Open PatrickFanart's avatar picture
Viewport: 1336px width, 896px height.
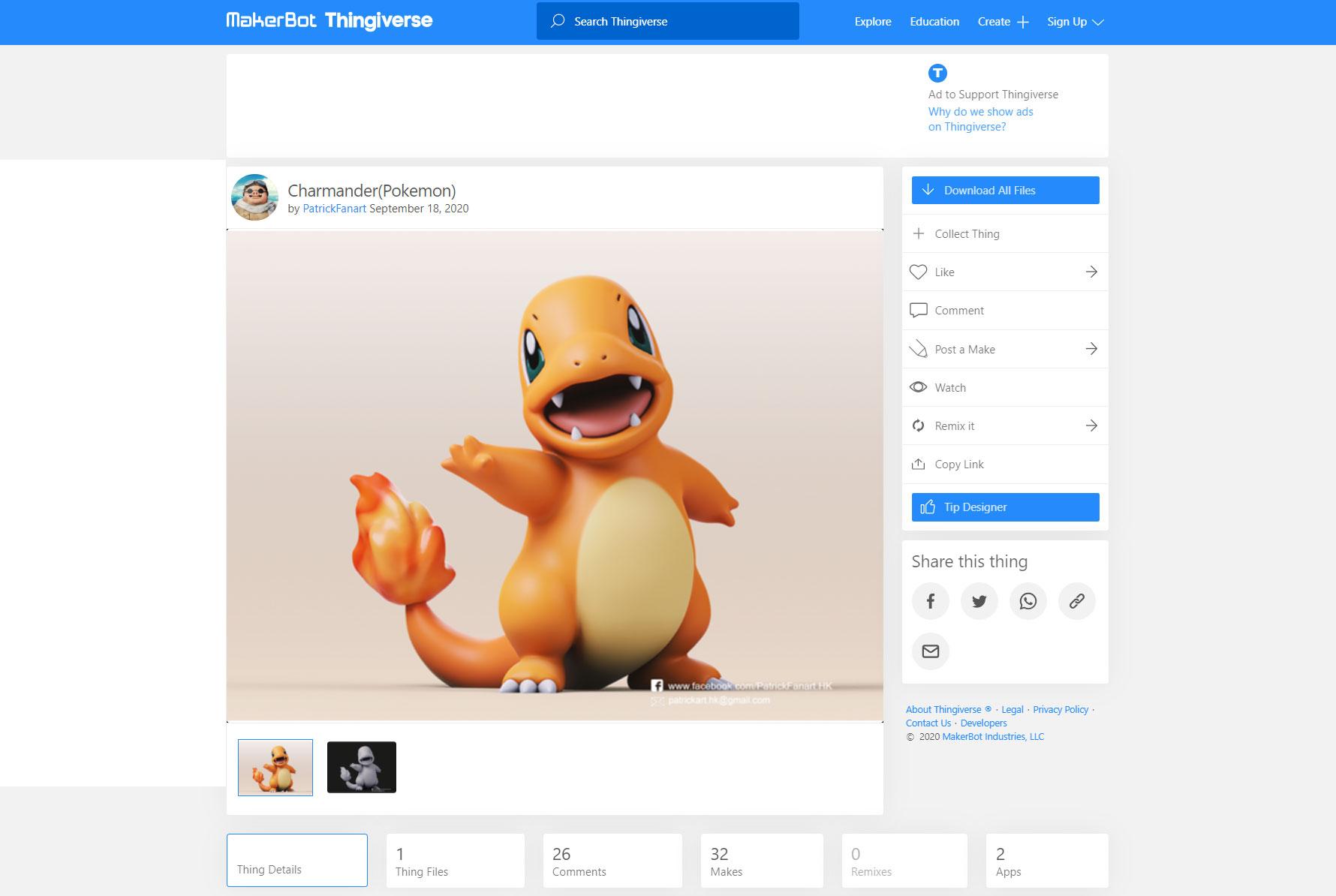point(254,197)
